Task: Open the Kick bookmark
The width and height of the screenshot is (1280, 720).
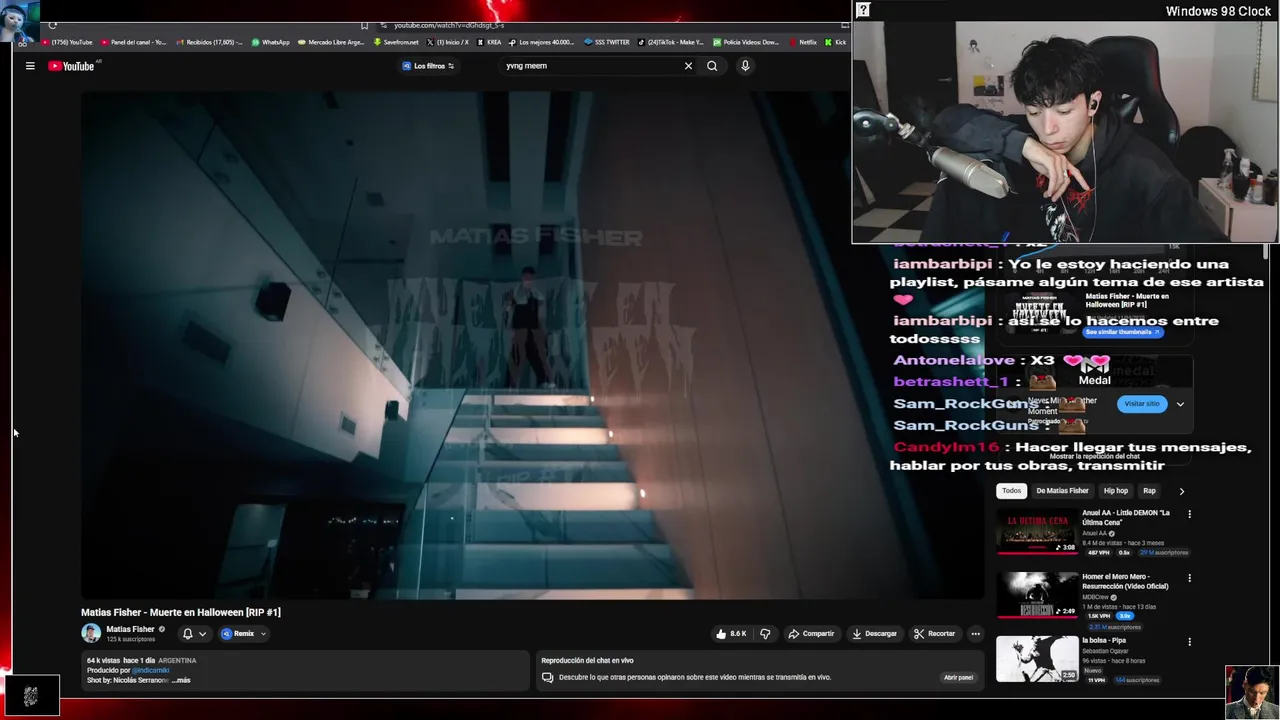Action: 836,42
